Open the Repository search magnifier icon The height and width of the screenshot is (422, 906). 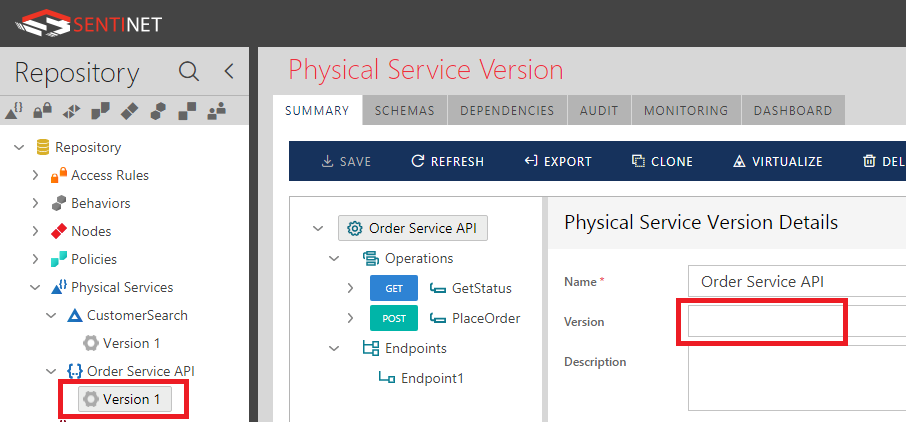[x=189, y=72]
